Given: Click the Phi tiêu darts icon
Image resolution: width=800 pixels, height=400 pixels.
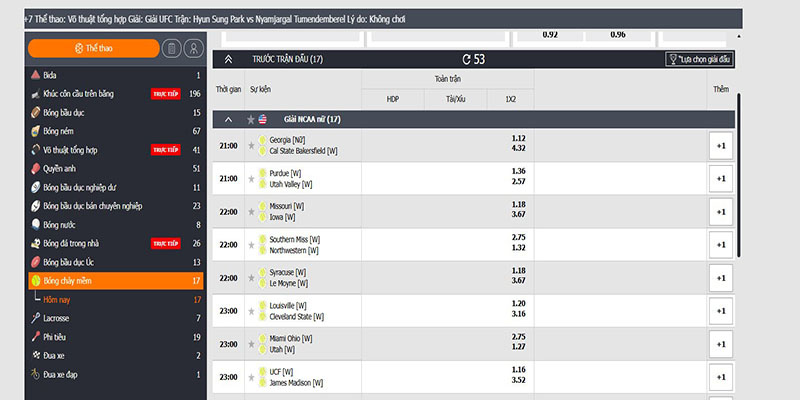Looking at the screenshot, I should pos(35,337).
